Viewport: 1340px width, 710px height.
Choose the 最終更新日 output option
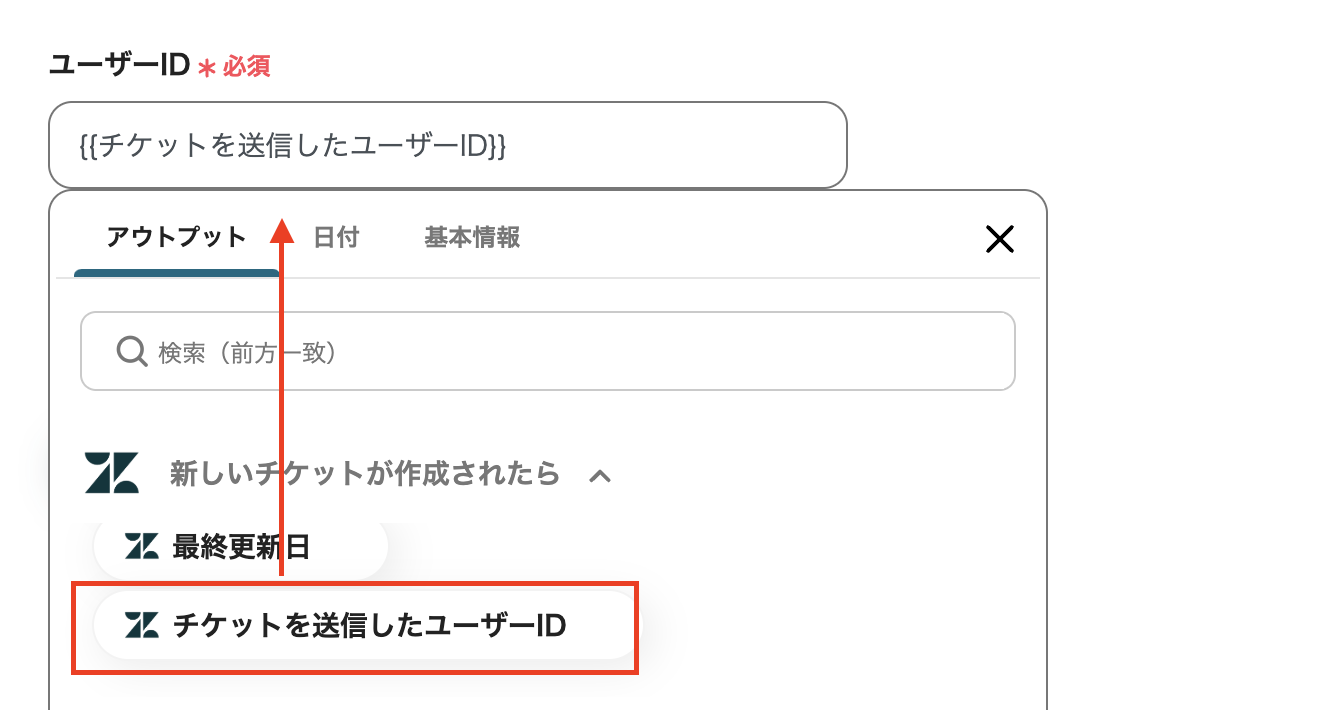pos(241,547)
